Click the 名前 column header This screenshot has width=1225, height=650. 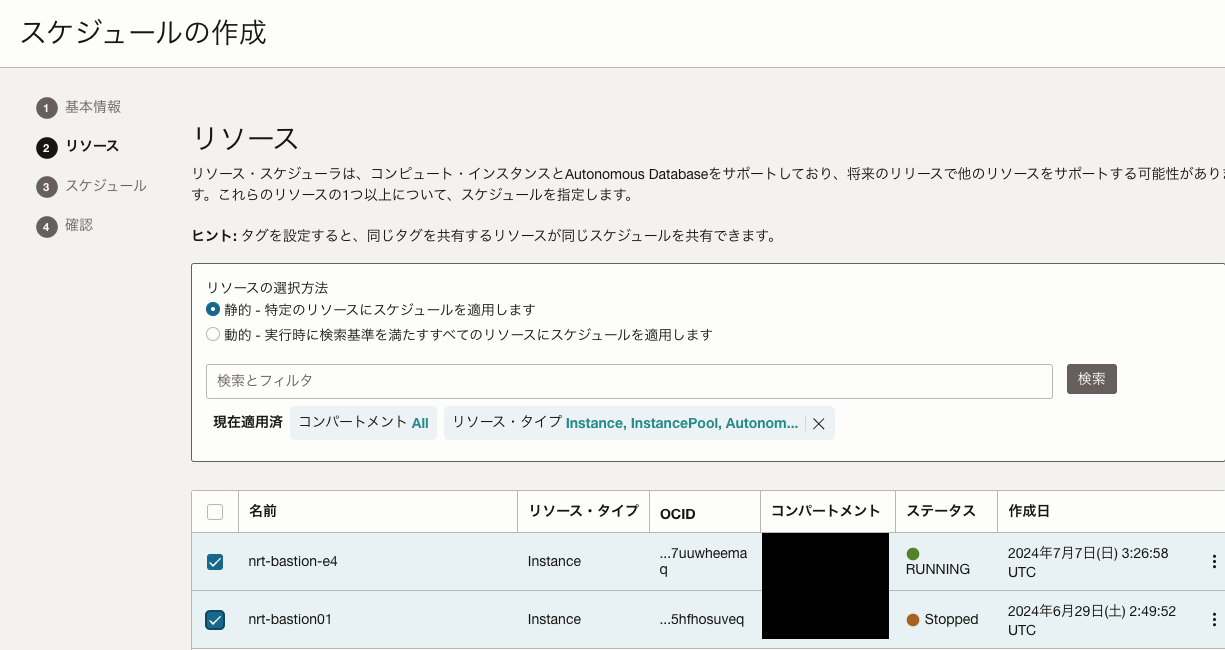[x=262, y=511]
